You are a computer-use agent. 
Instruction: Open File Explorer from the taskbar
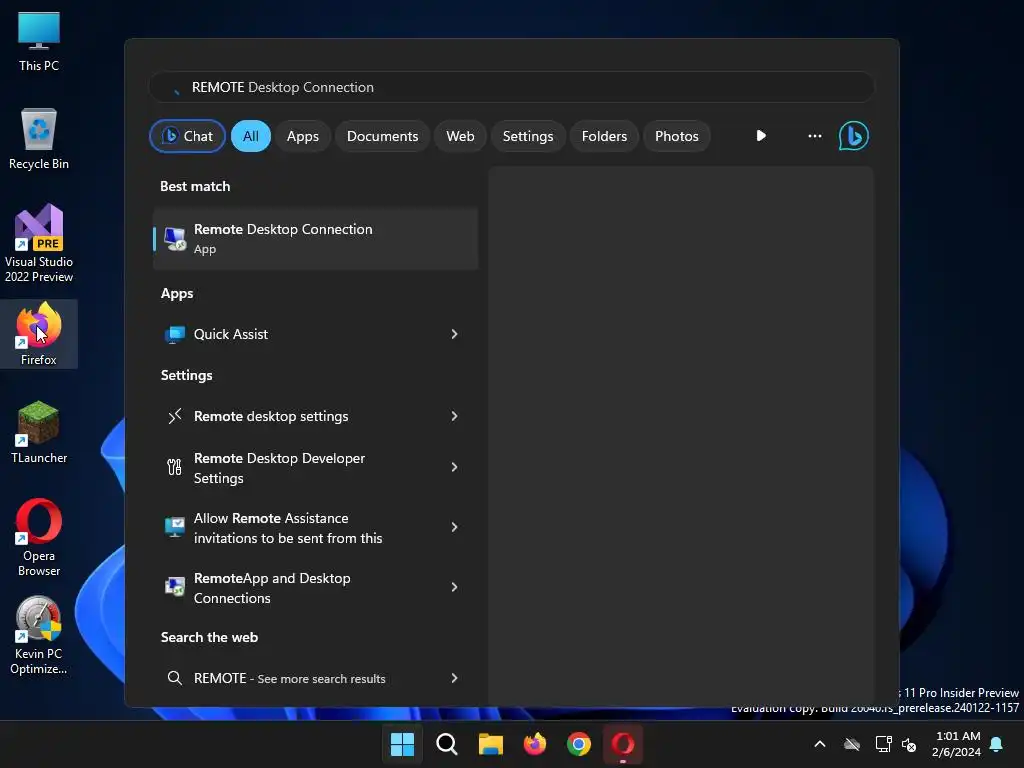[x=490, y=744]
